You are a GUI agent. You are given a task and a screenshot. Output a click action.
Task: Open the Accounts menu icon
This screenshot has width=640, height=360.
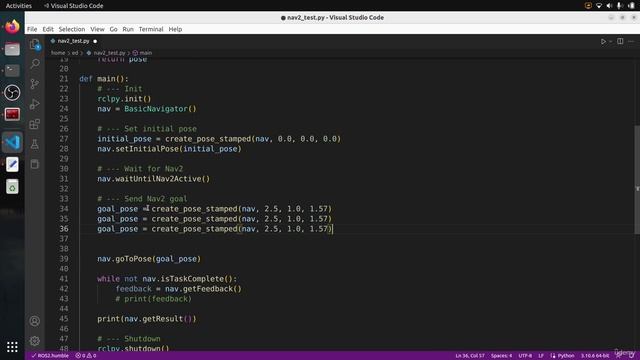[x=35, y=321]
